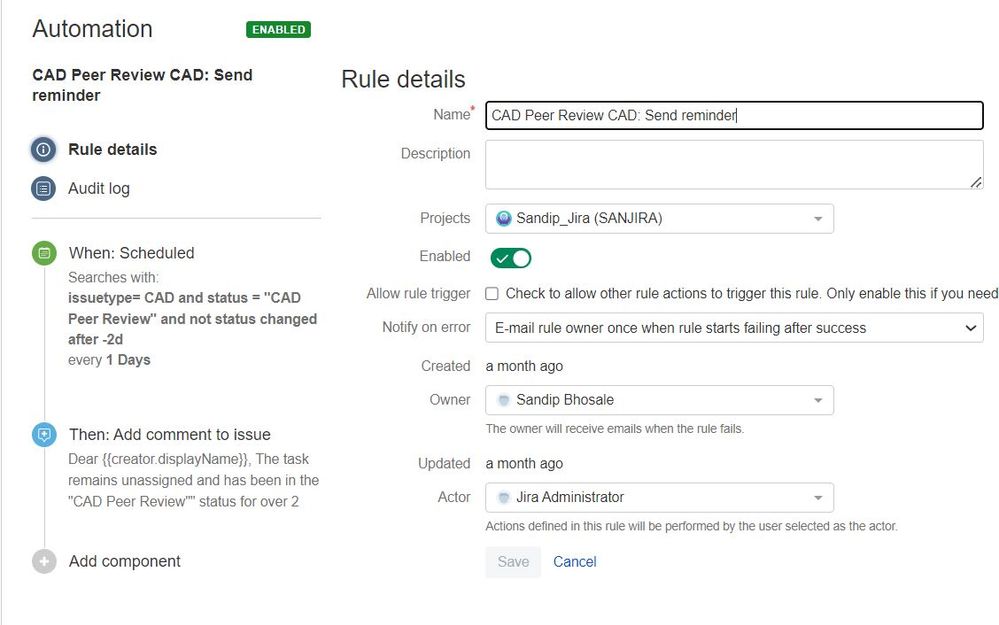Image resolution: width=999 pixels, height=625 pixels.
Task: Click the plus icon for Add component
Action: [44, 561]
